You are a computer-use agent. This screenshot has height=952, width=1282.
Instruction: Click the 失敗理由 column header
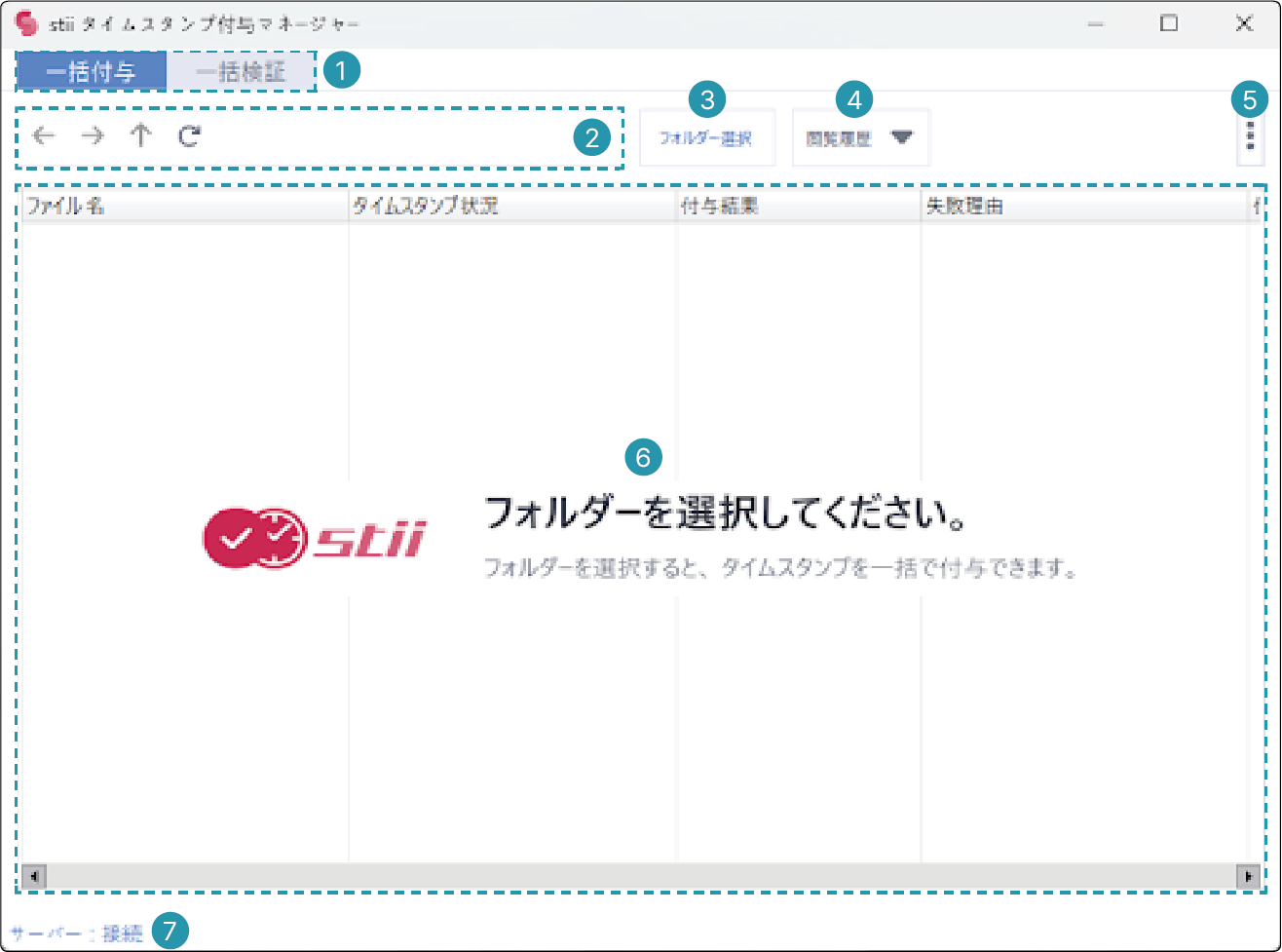pos(1084,207)
